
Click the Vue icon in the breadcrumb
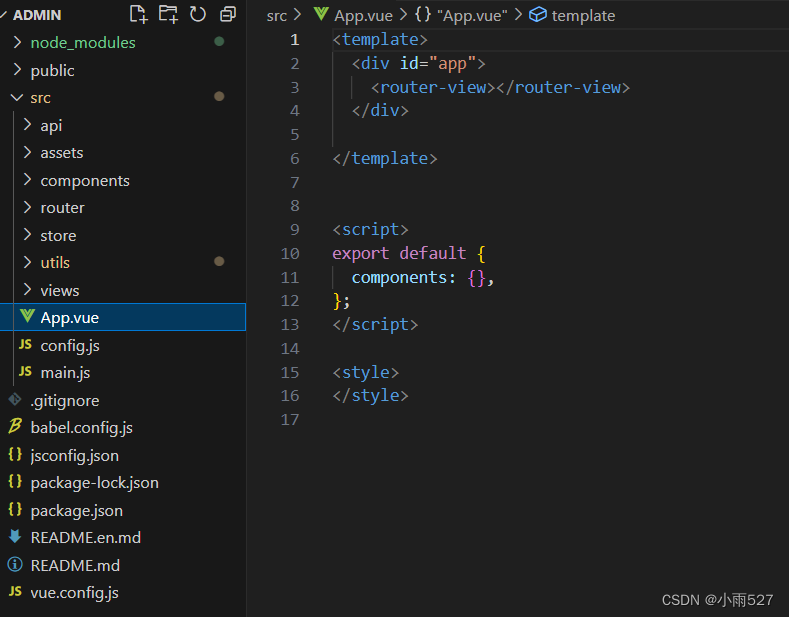point(321,14)
